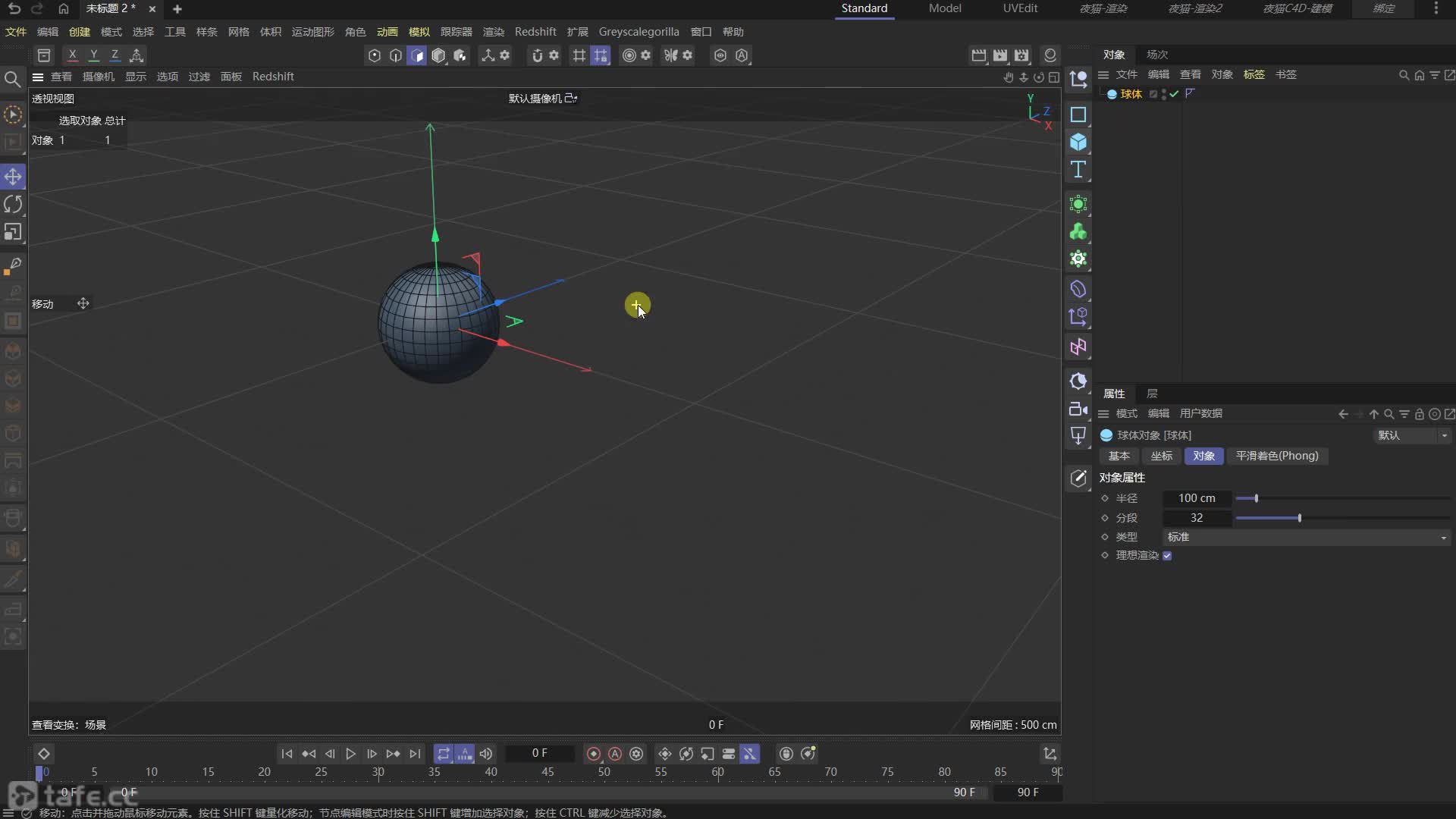Click the Render to Picture Viewer icon

coord(1000,55)
